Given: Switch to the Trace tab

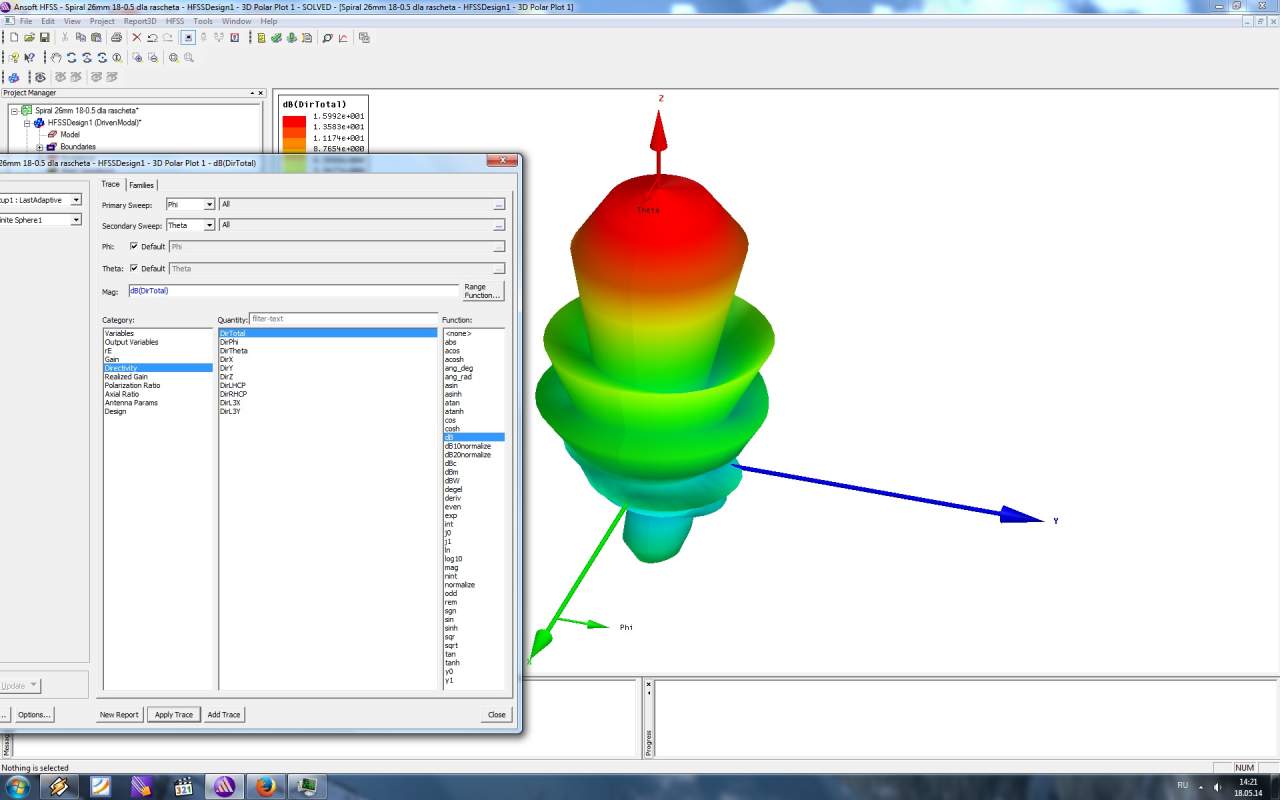Looking at the screenshot, I should [x=110, y=184].
